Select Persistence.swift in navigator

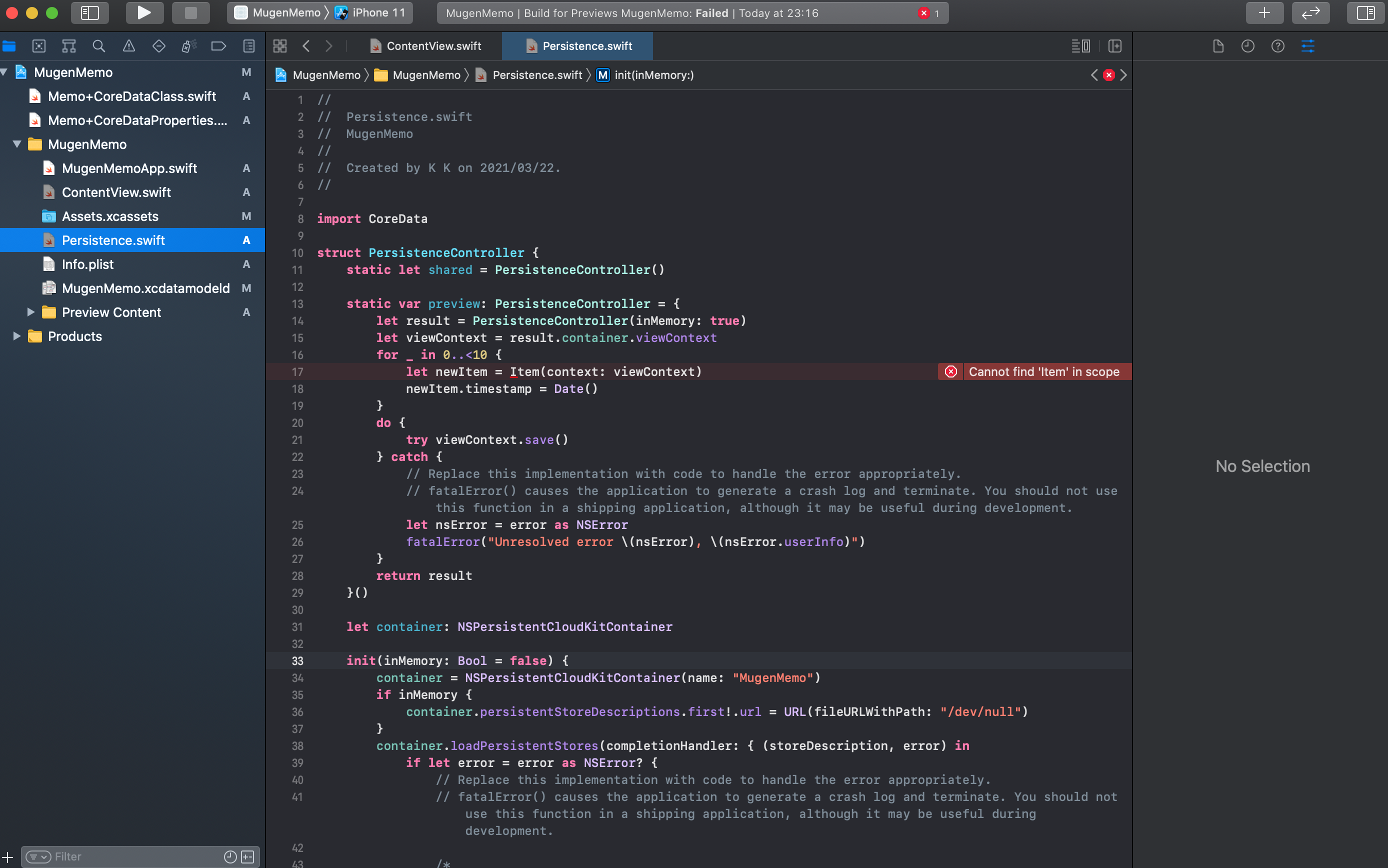point(132,240)
